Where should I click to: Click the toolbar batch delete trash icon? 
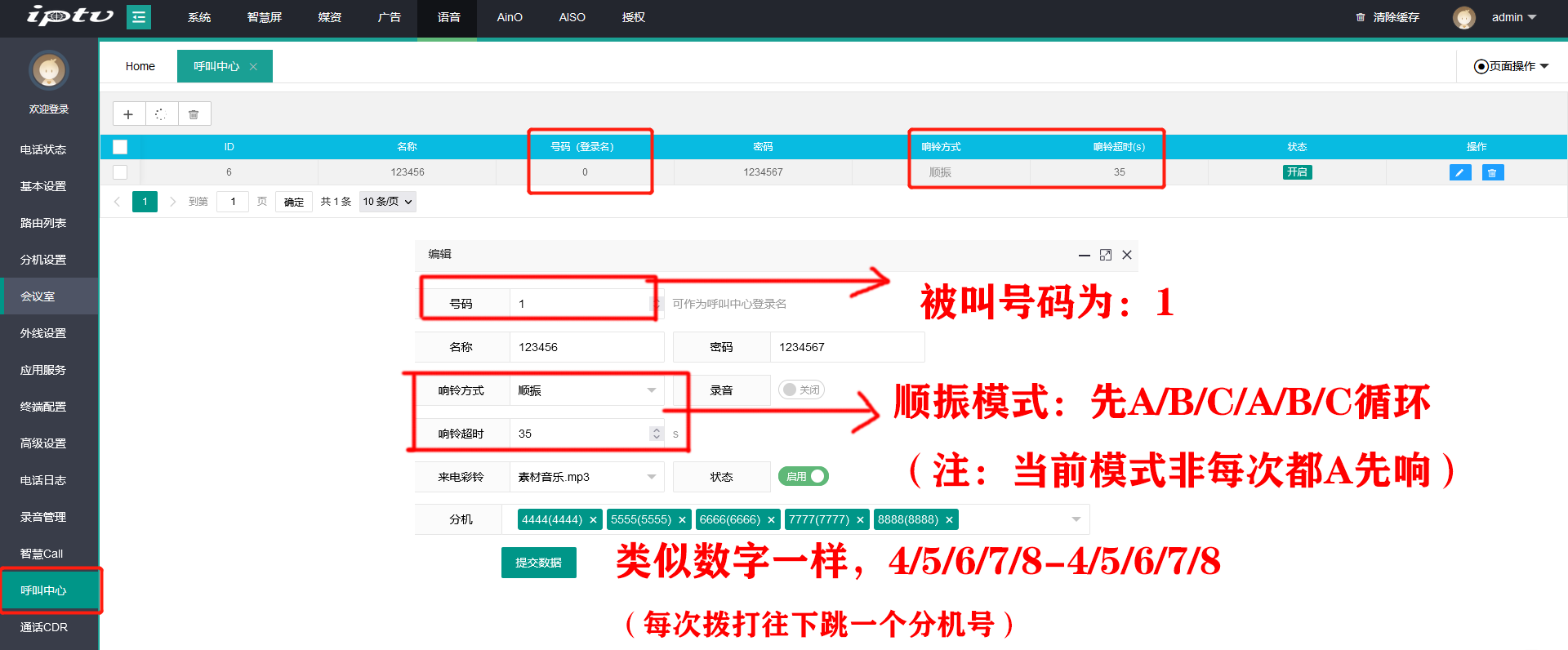194,114
